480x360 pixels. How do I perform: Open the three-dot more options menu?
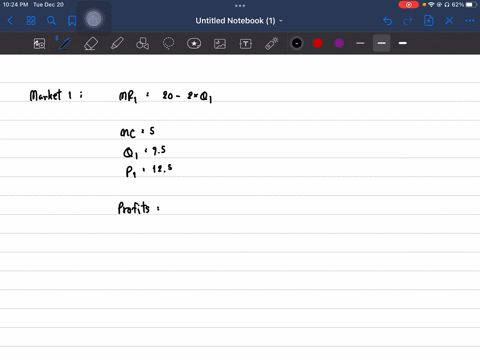point(470,21)
